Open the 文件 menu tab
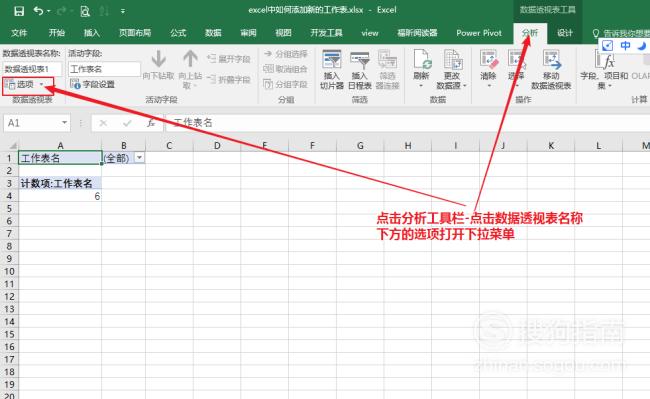Image resolution: width=650 pixels, height=399 pixels. [19, 33]
